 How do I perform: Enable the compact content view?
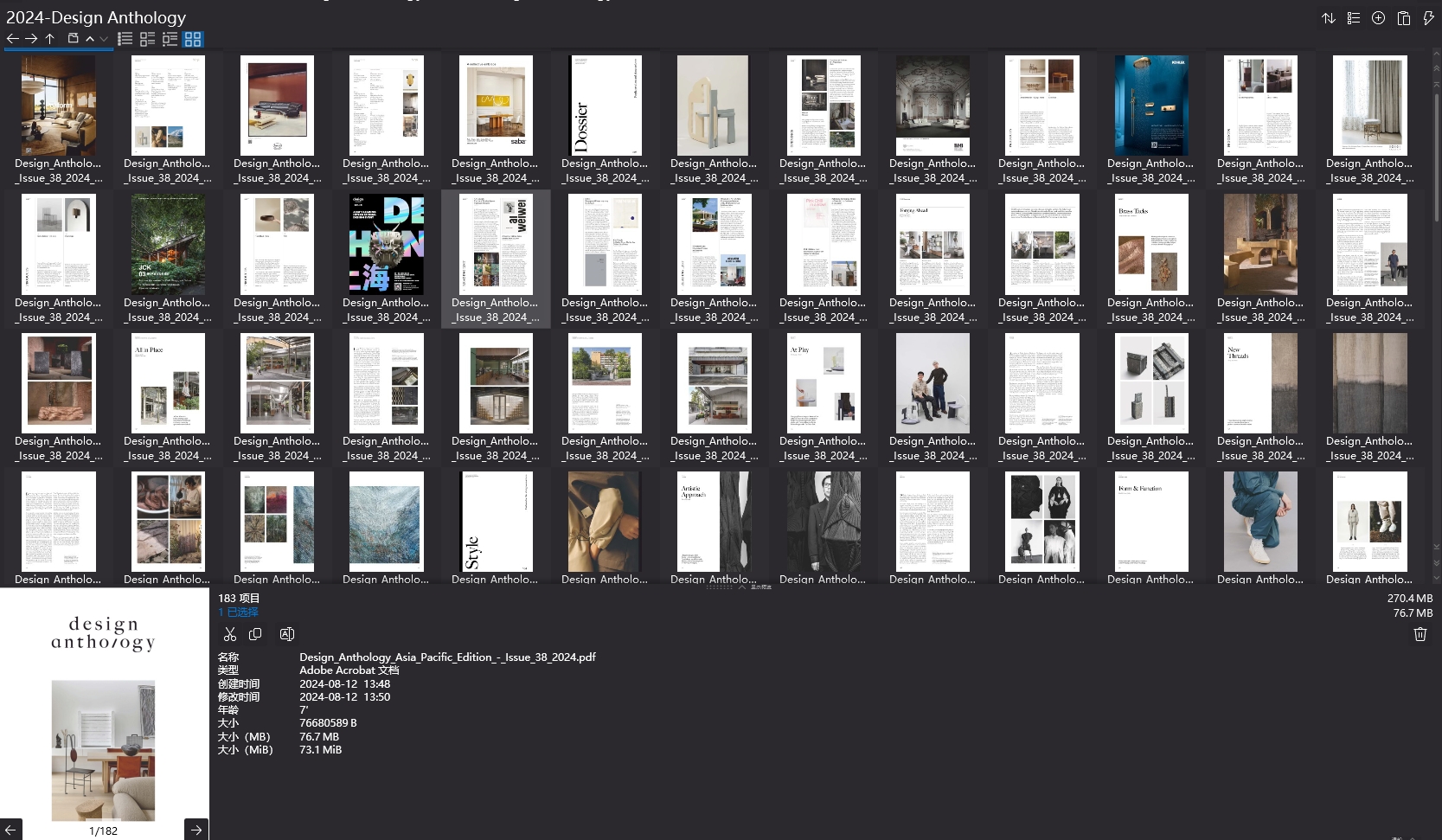click(x=170, y=38)
